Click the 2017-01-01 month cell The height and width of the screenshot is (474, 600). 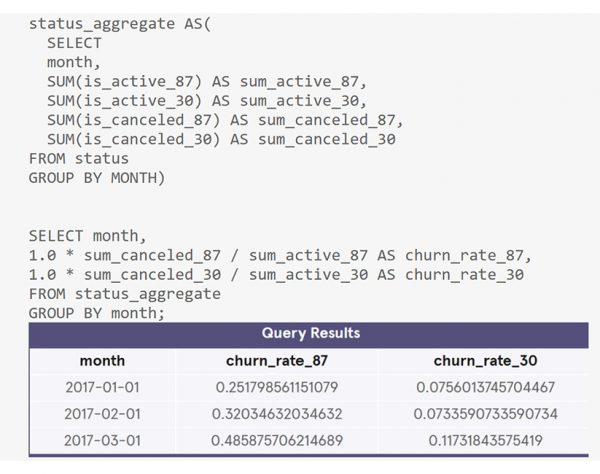click(x=102, y=387)
